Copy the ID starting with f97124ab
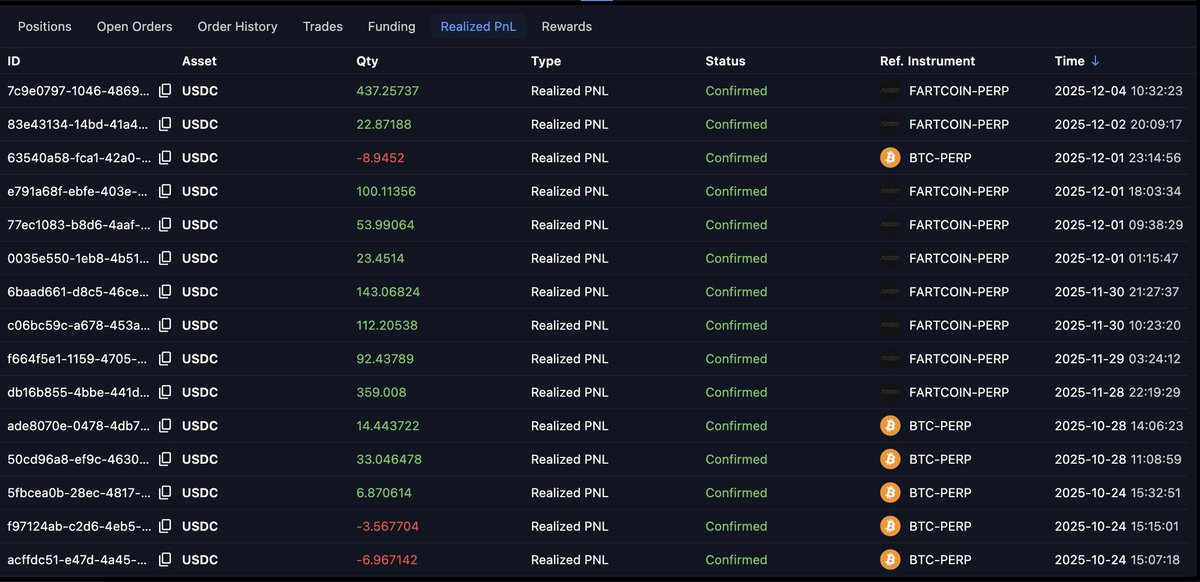This screenshot has height=582, width=1200. pyautogui.click(x=165, y=527)
